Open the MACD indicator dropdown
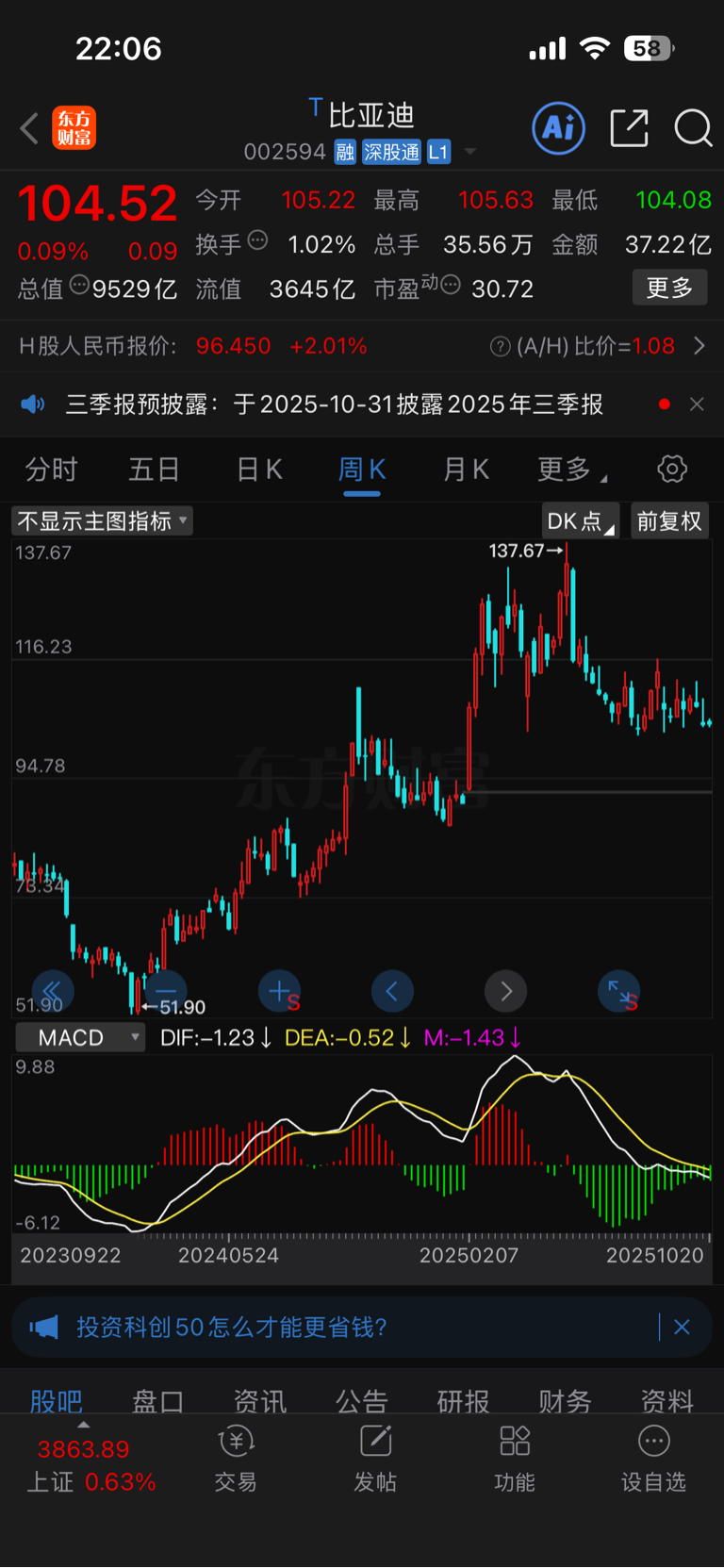Image resolution: width=724 pixels, height=1568 pixels. click(80, 1037)
